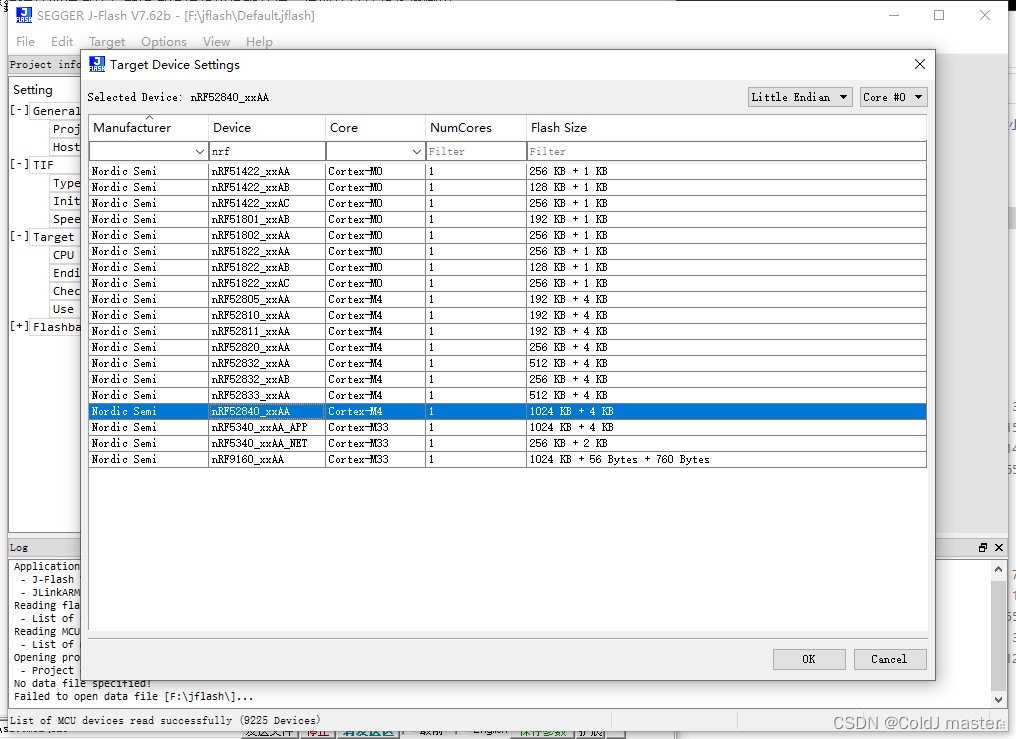Sort by NumCores column header
This screenshot has width=1016, height=739.
click(x=476, y=128)
